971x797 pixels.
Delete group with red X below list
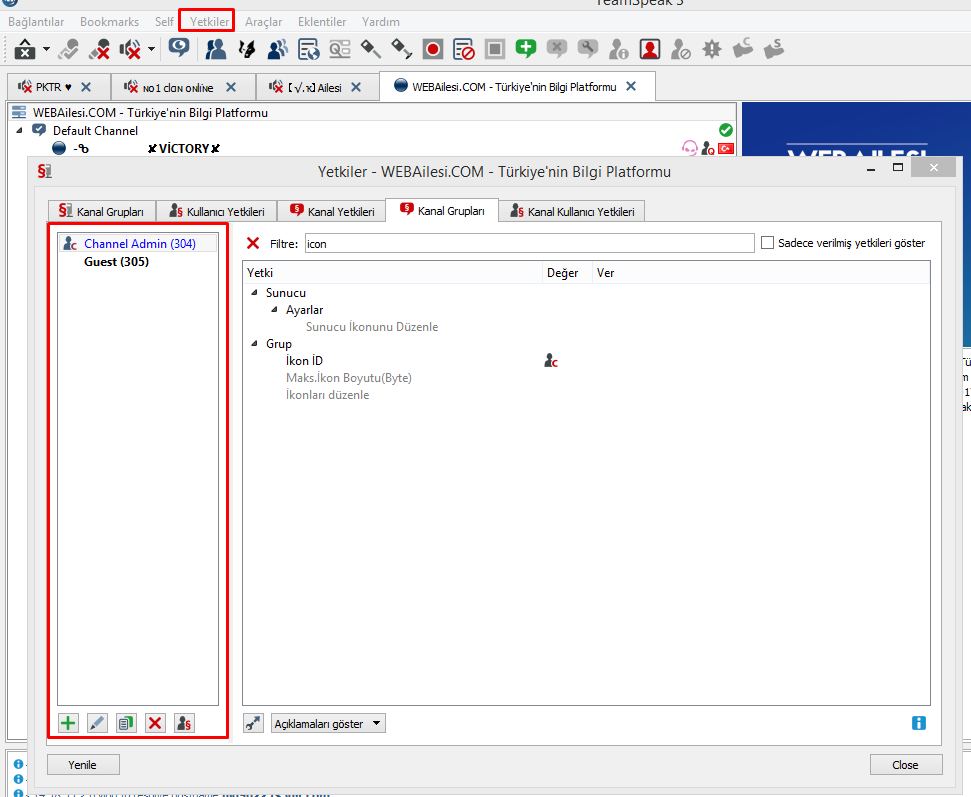click(155, 723)
